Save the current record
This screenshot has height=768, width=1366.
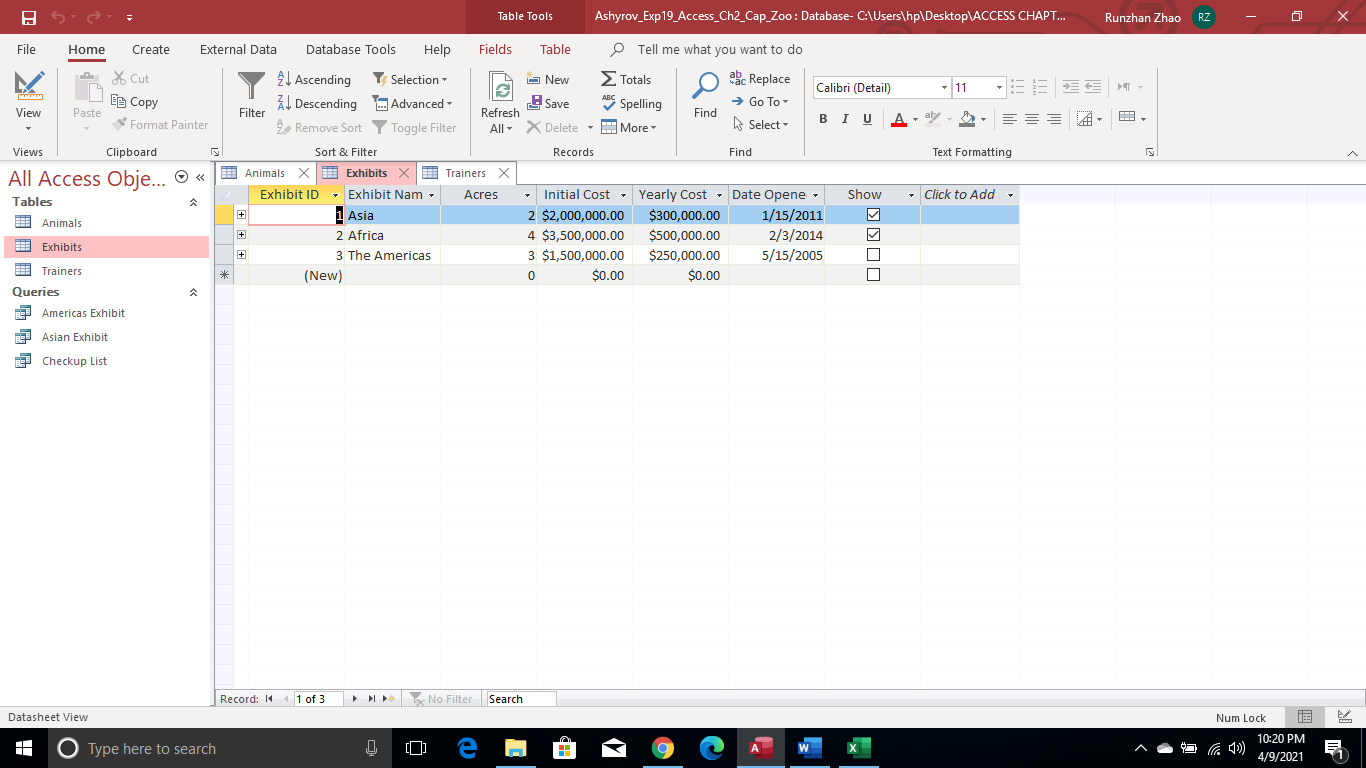[x=548, y=103]
